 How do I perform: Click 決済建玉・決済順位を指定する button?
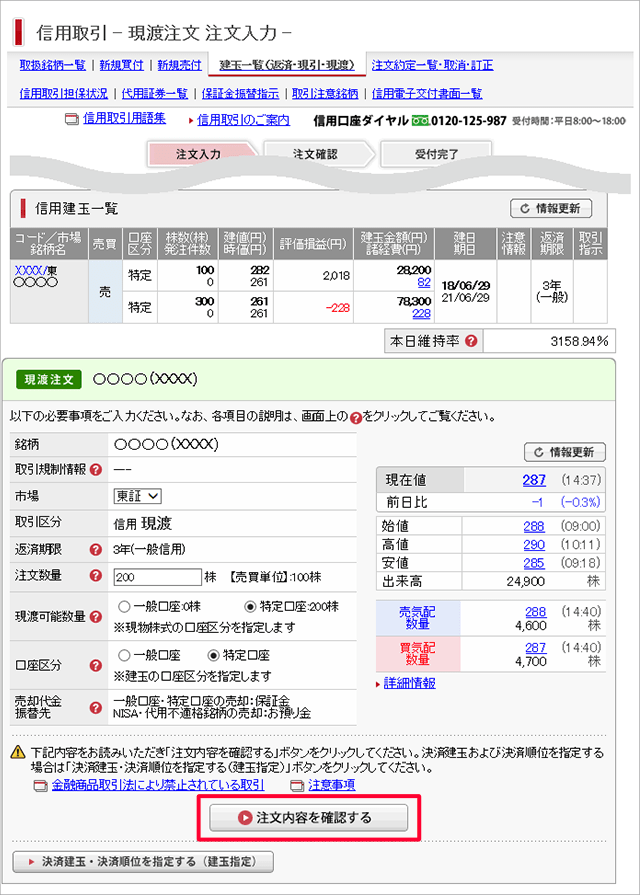pos(142,861)
